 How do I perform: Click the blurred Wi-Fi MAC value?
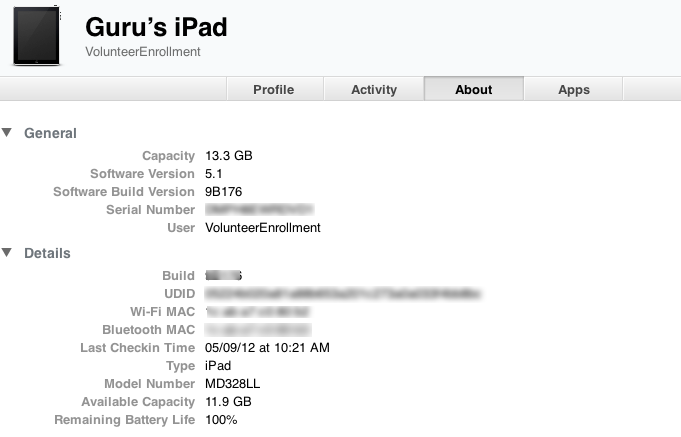click(258, 312)
